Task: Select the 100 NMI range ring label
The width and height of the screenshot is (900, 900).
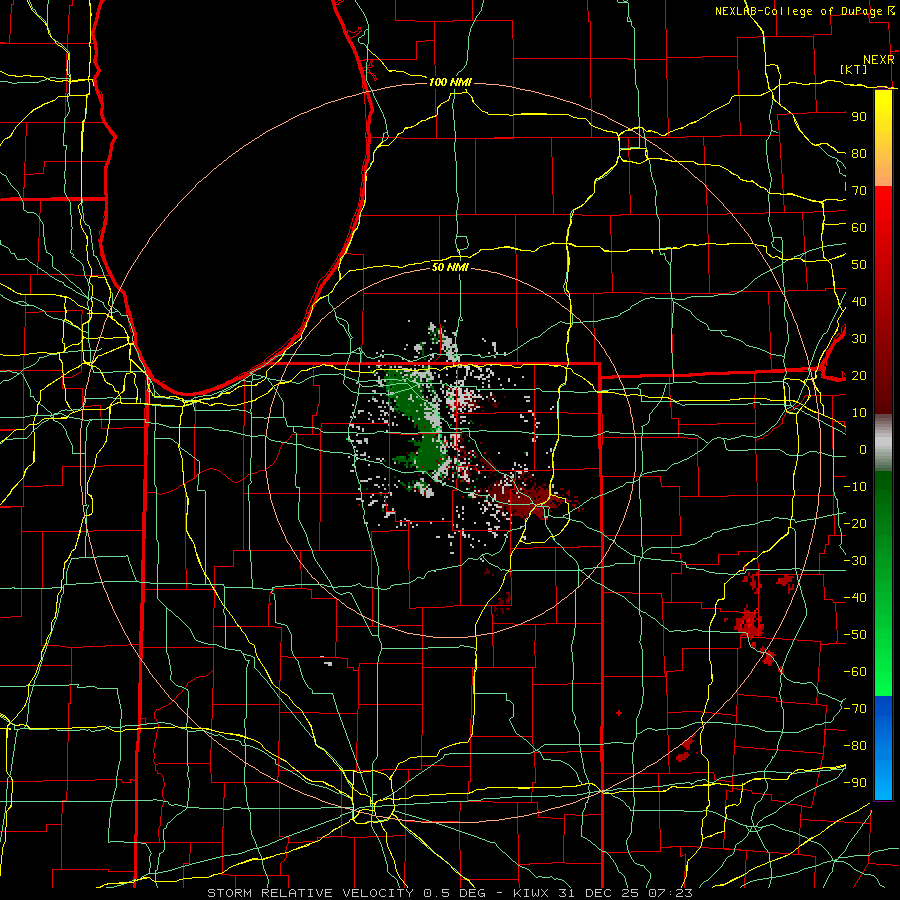Action: 450,82
